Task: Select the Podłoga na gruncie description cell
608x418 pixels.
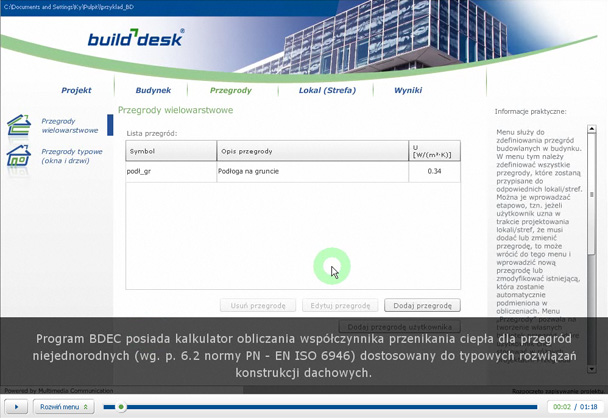Action: [313, 171]
